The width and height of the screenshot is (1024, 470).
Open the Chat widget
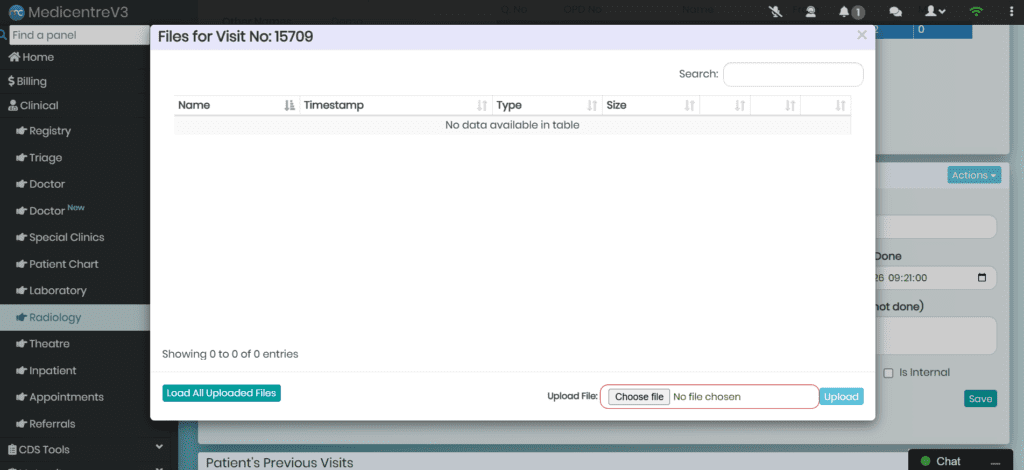pos(948,462)
